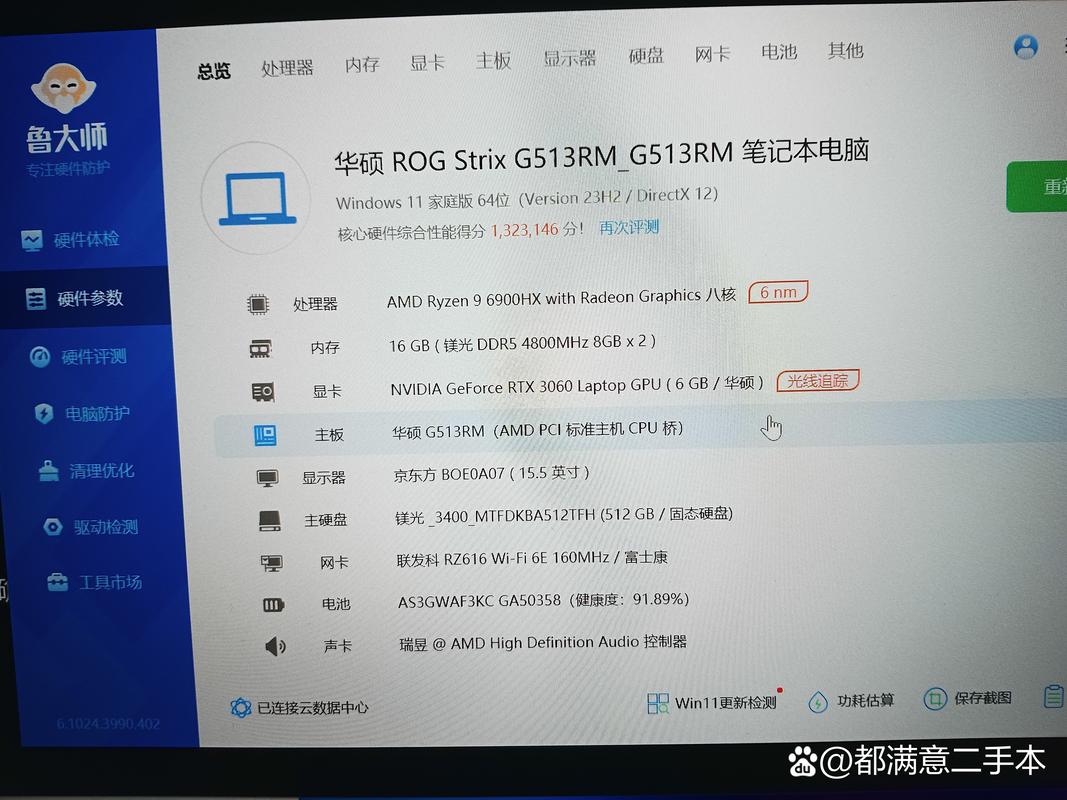
Task: Click the sound card speaker icon
Action: [276, 646]
